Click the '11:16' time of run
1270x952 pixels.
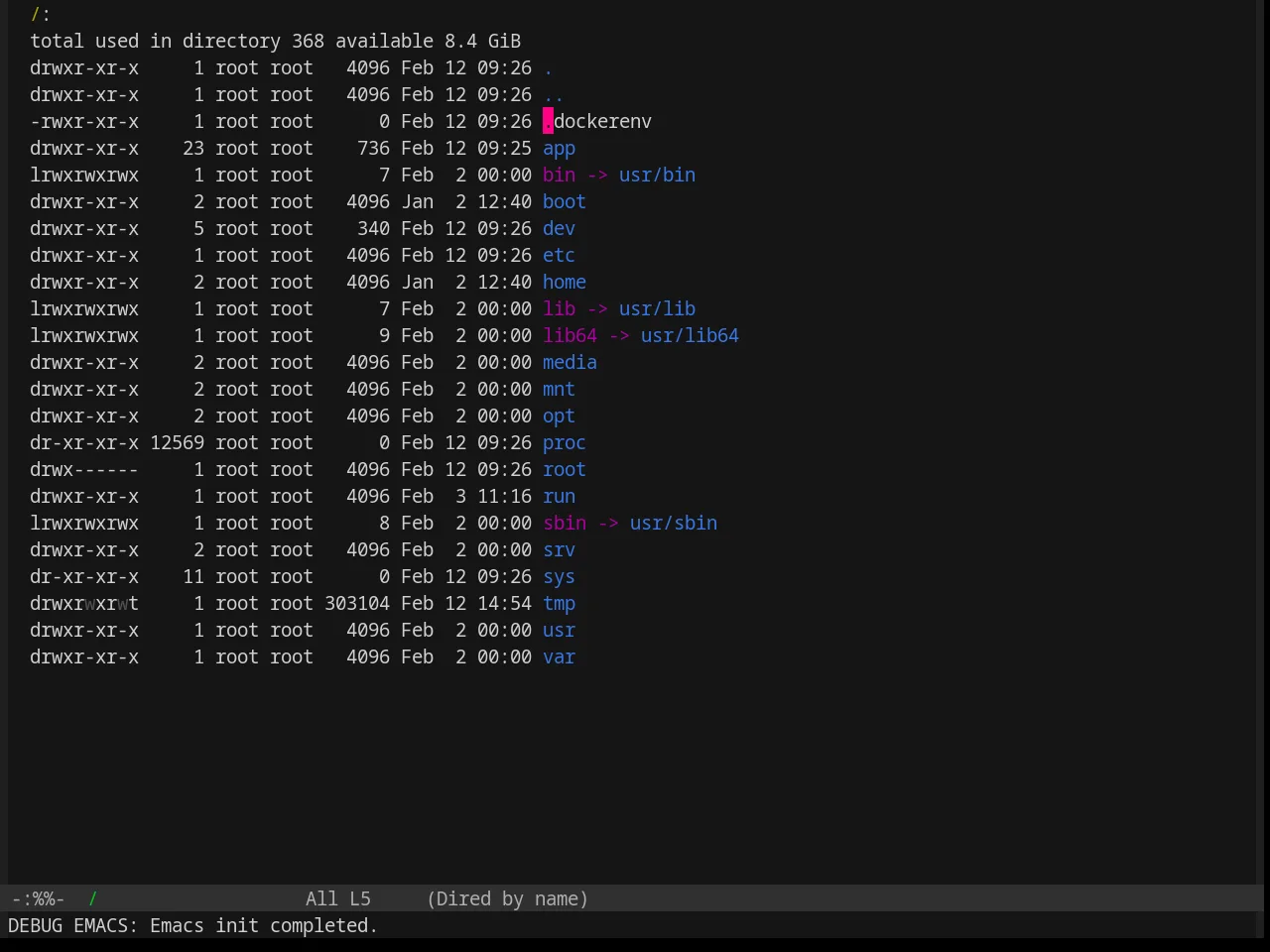pos(504,497)
